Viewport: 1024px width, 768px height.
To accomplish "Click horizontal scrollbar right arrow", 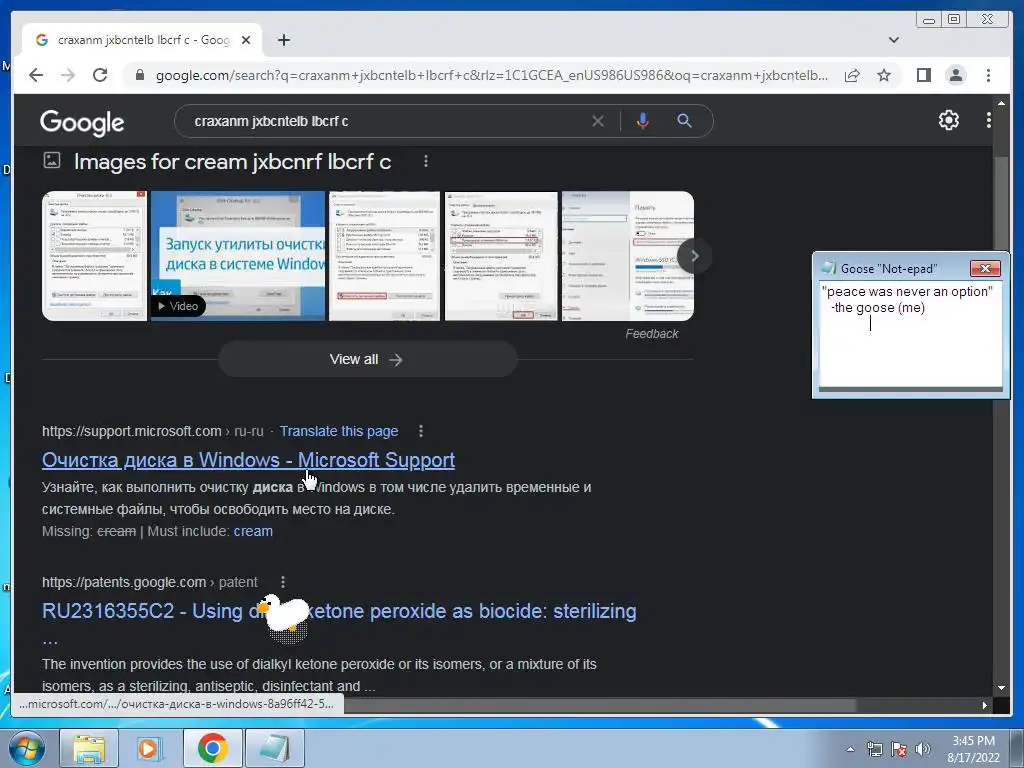I will click(x=984, y=705).
